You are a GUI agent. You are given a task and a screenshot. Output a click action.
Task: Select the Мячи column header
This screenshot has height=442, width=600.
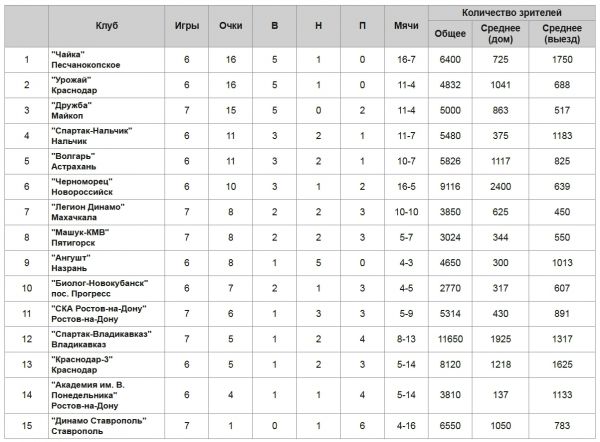click(x=406, y=26)
